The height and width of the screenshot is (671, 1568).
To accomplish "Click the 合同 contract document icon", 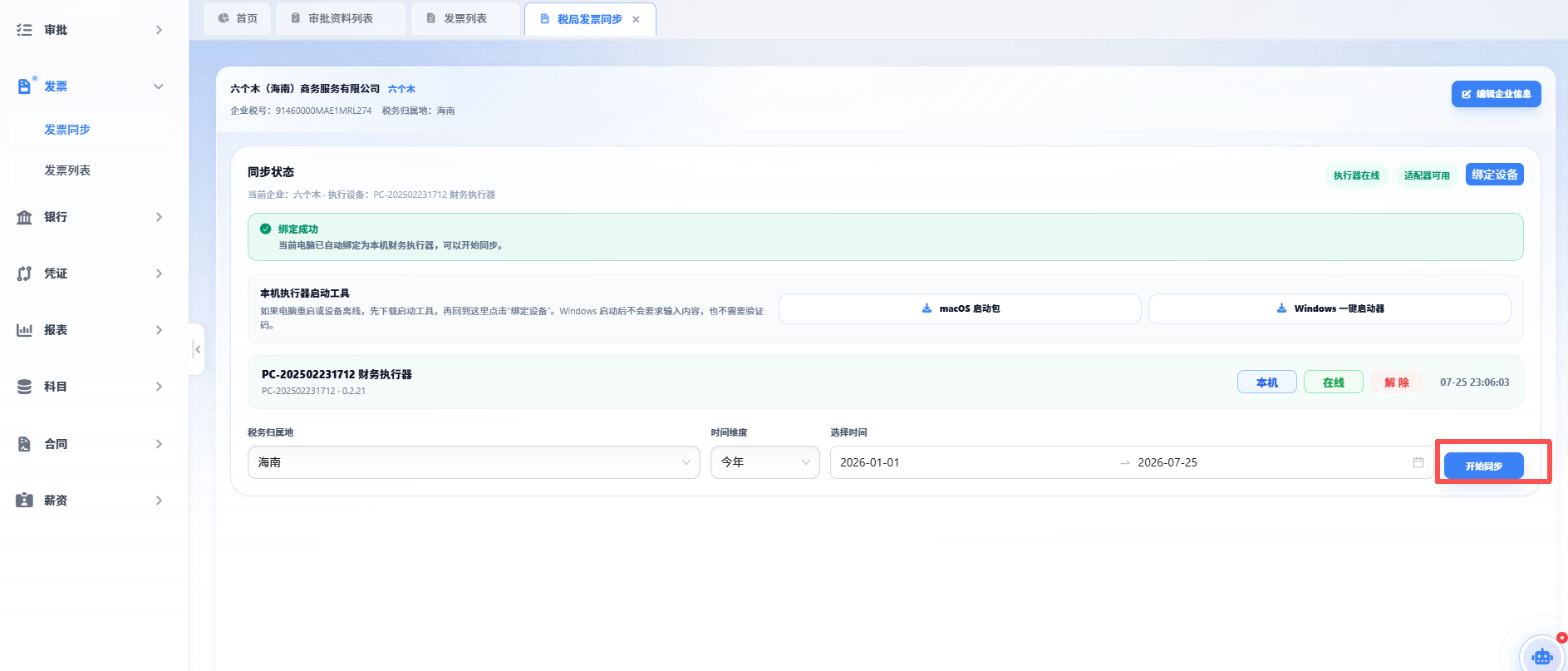I will click(x=24, y=444).
